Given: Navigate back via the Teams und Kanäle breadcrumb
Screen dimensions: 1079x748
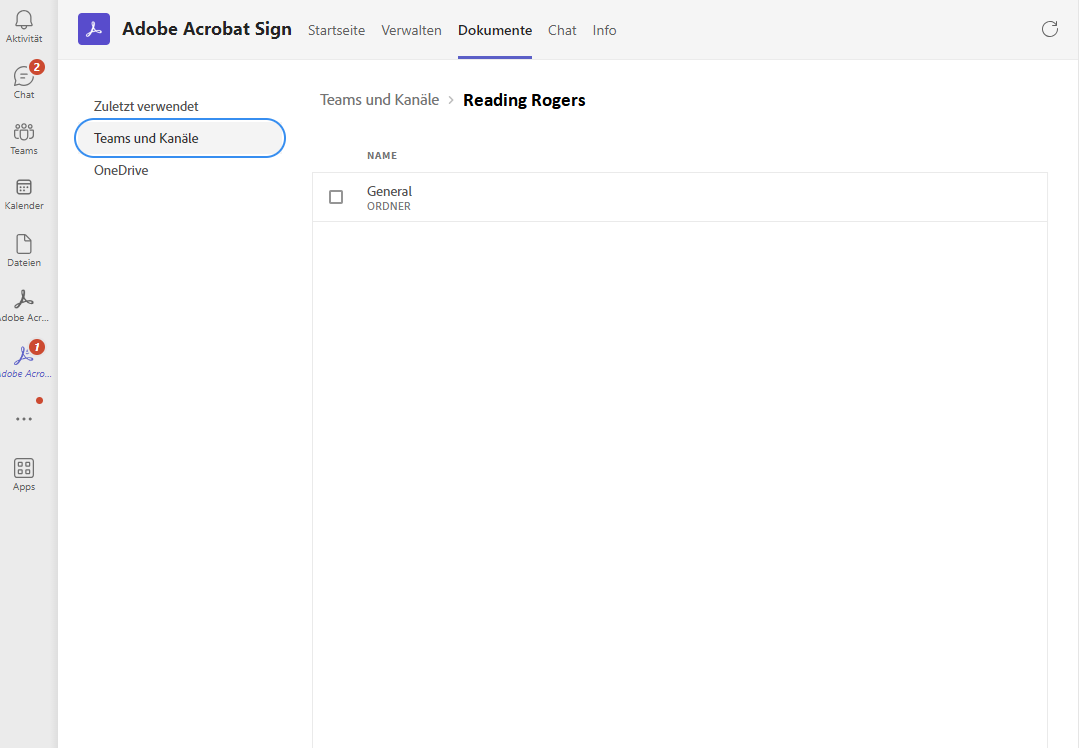Looking at the screenshot, I should [379, 99].
